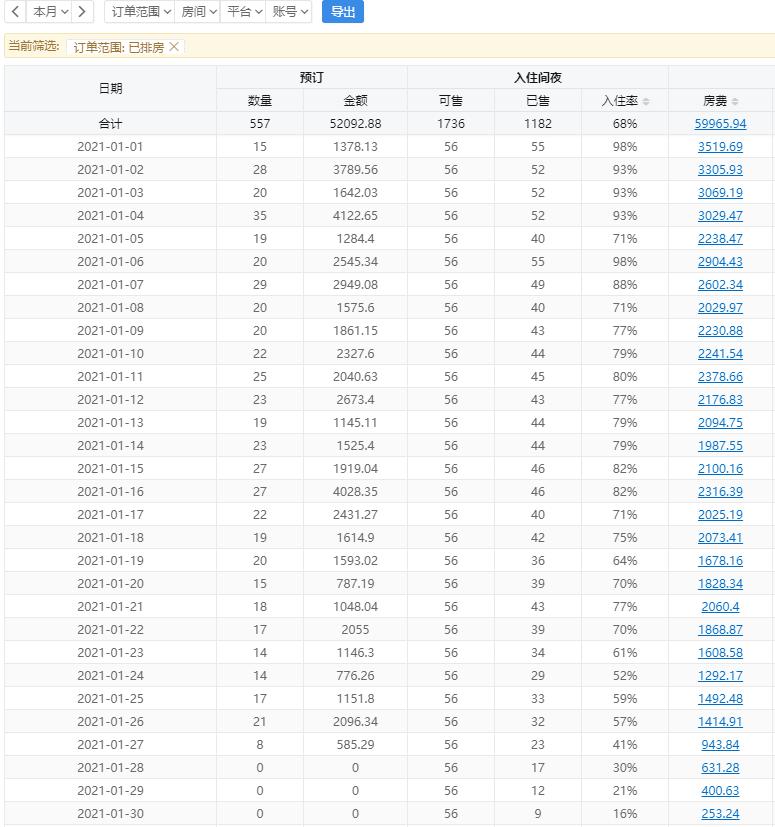Open room fee link 400.63
The width and height of the screenshot is (775, 827).
click(720, 791)
